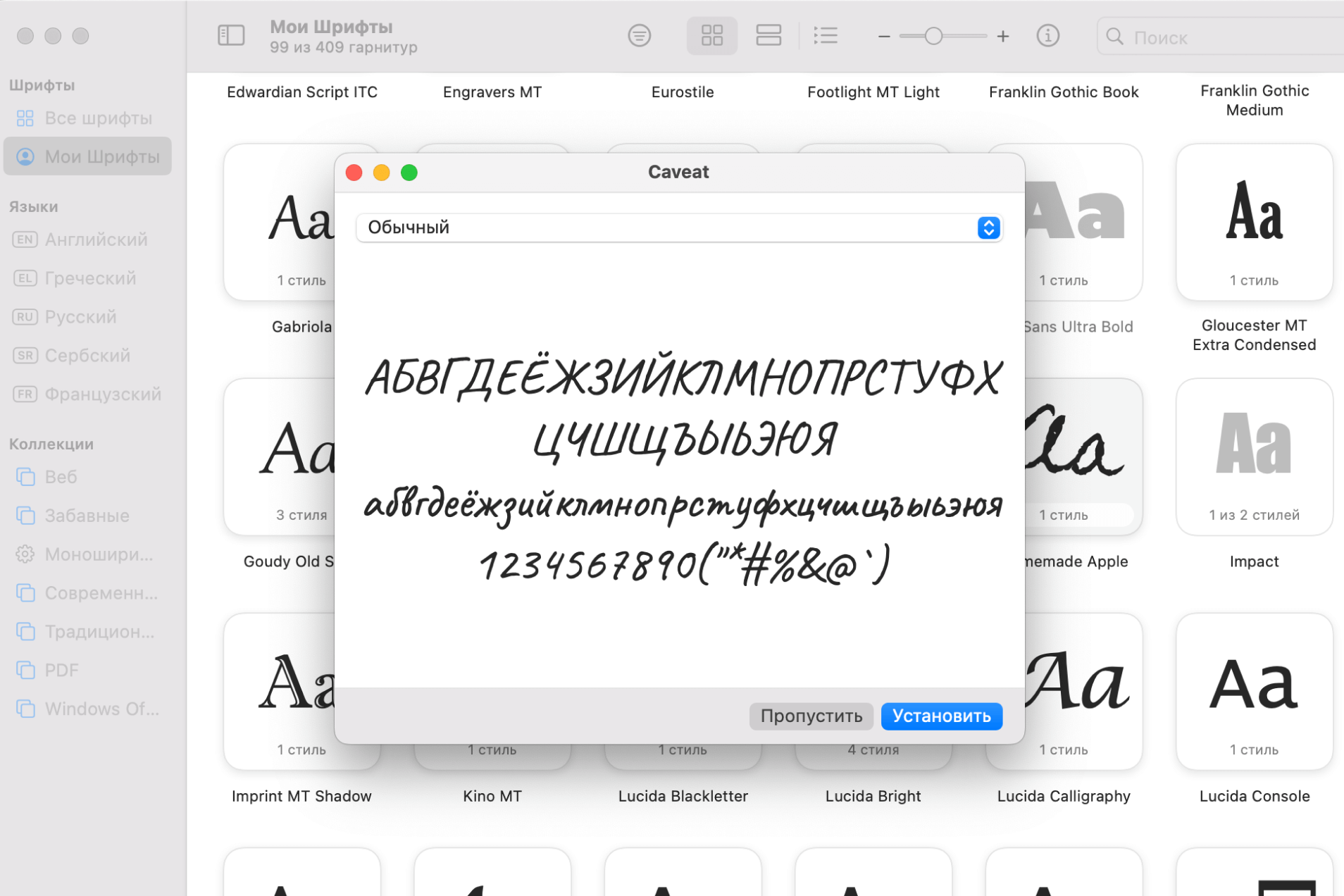Screen dimensions: 1344x896
Task: Switch to grid view icon
Action: (711, 35)
